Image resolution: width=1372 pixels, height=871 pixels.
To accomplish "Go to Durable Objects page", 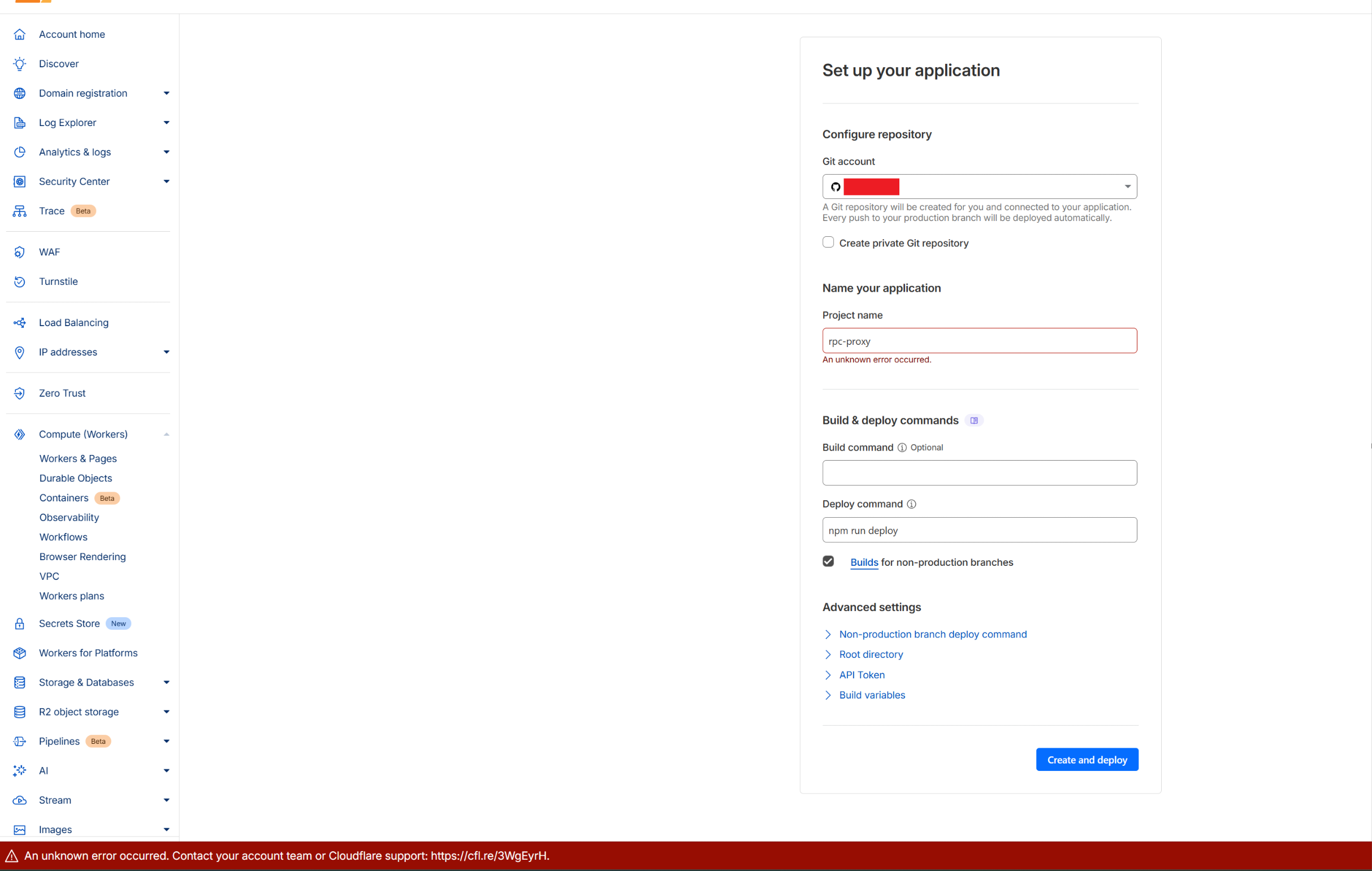I will point(76,478).
